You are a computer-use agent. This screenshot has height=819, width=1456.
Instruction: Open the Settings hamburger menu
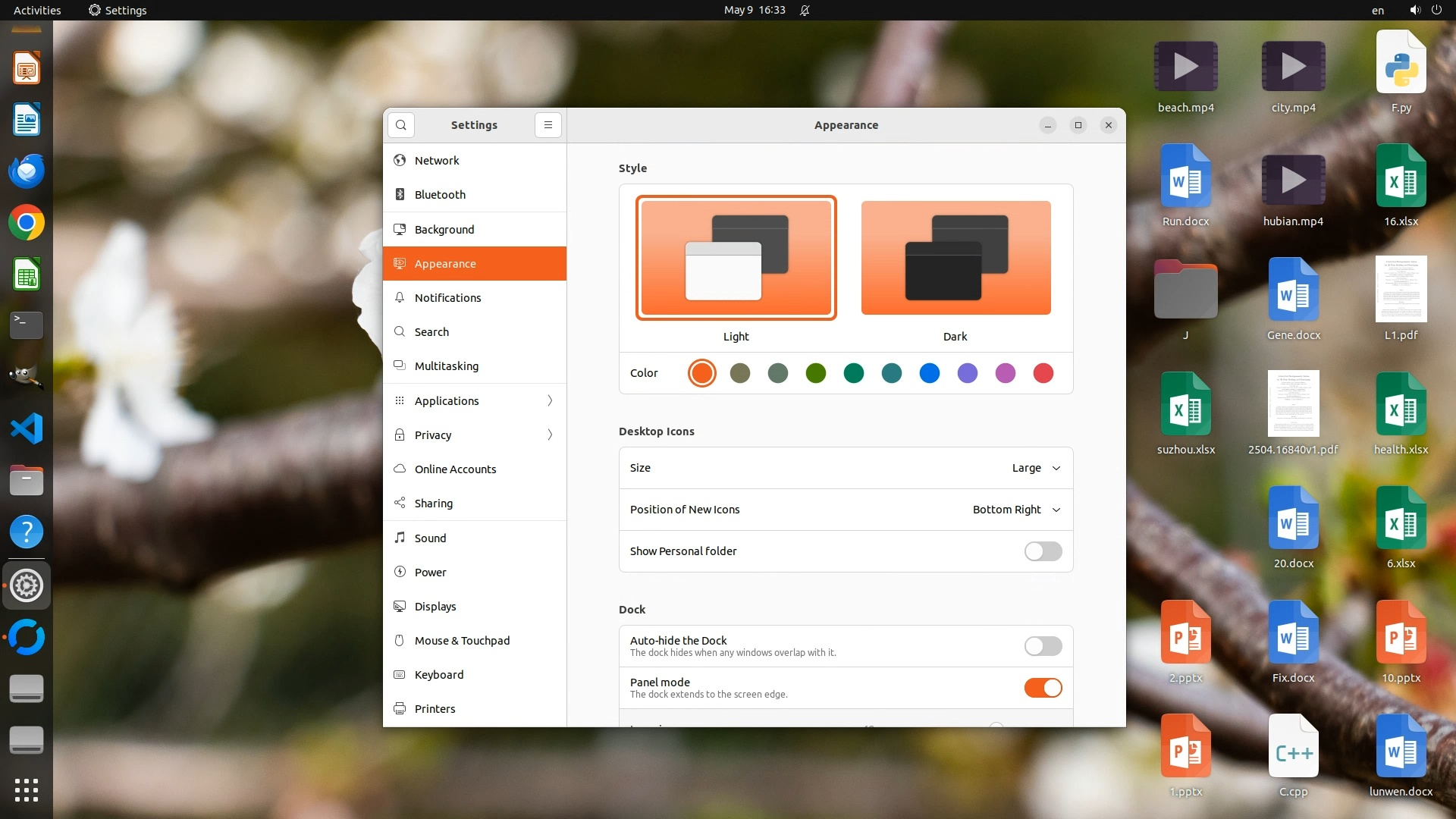coord(548,125)
